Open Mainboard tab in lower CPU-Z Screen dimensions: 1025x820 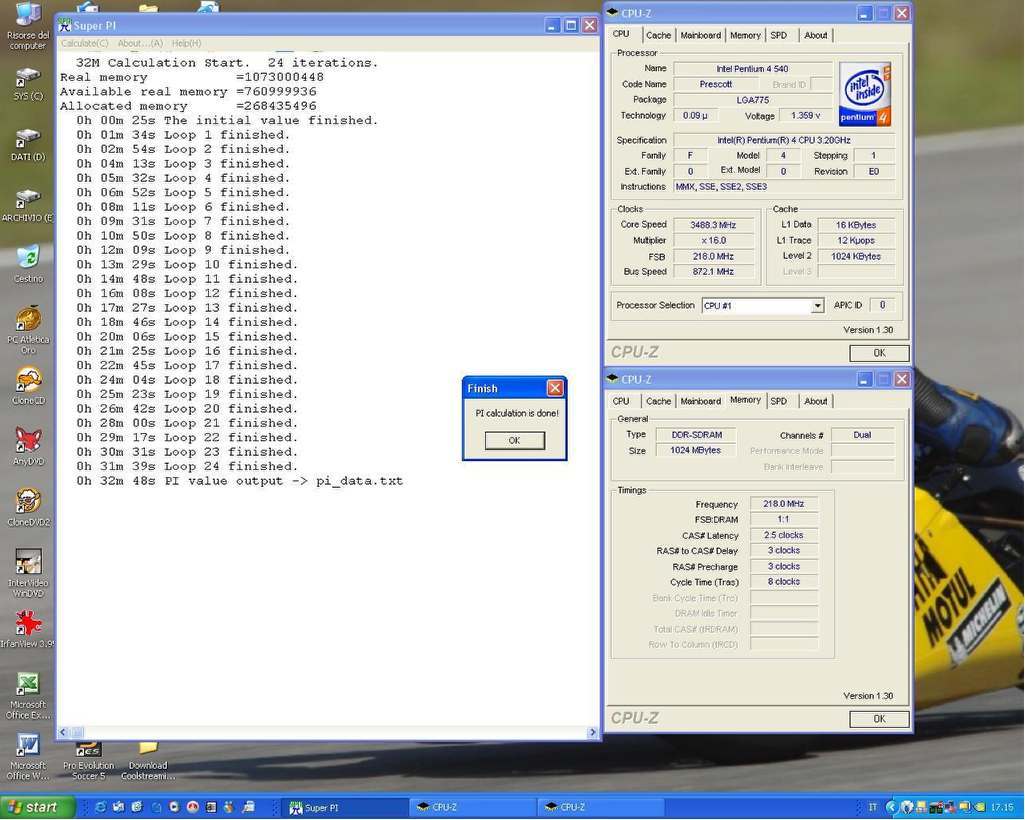click(701, 401)
